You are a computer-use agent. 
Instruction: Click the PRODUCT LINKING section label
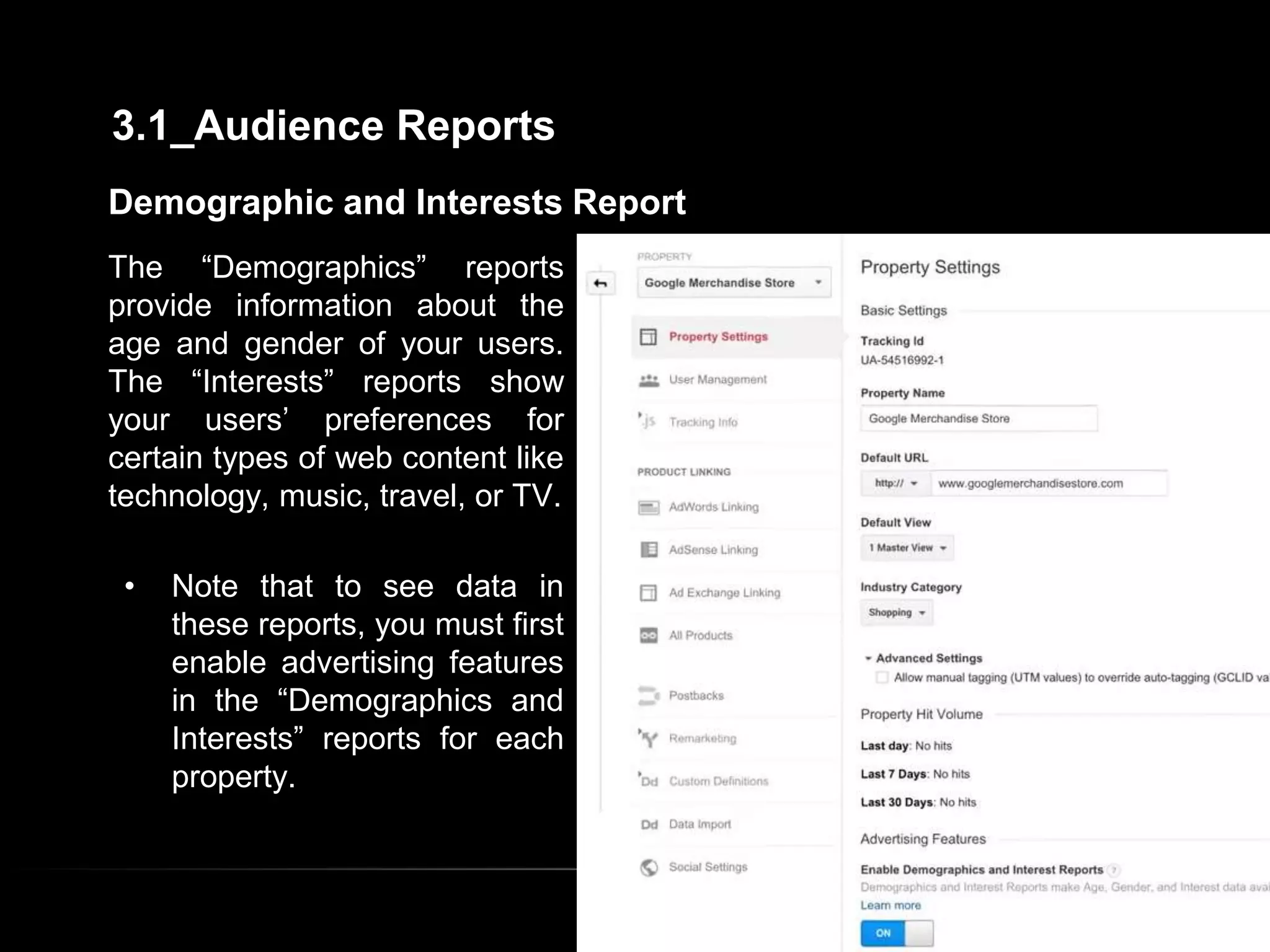[x=684, y=472]
